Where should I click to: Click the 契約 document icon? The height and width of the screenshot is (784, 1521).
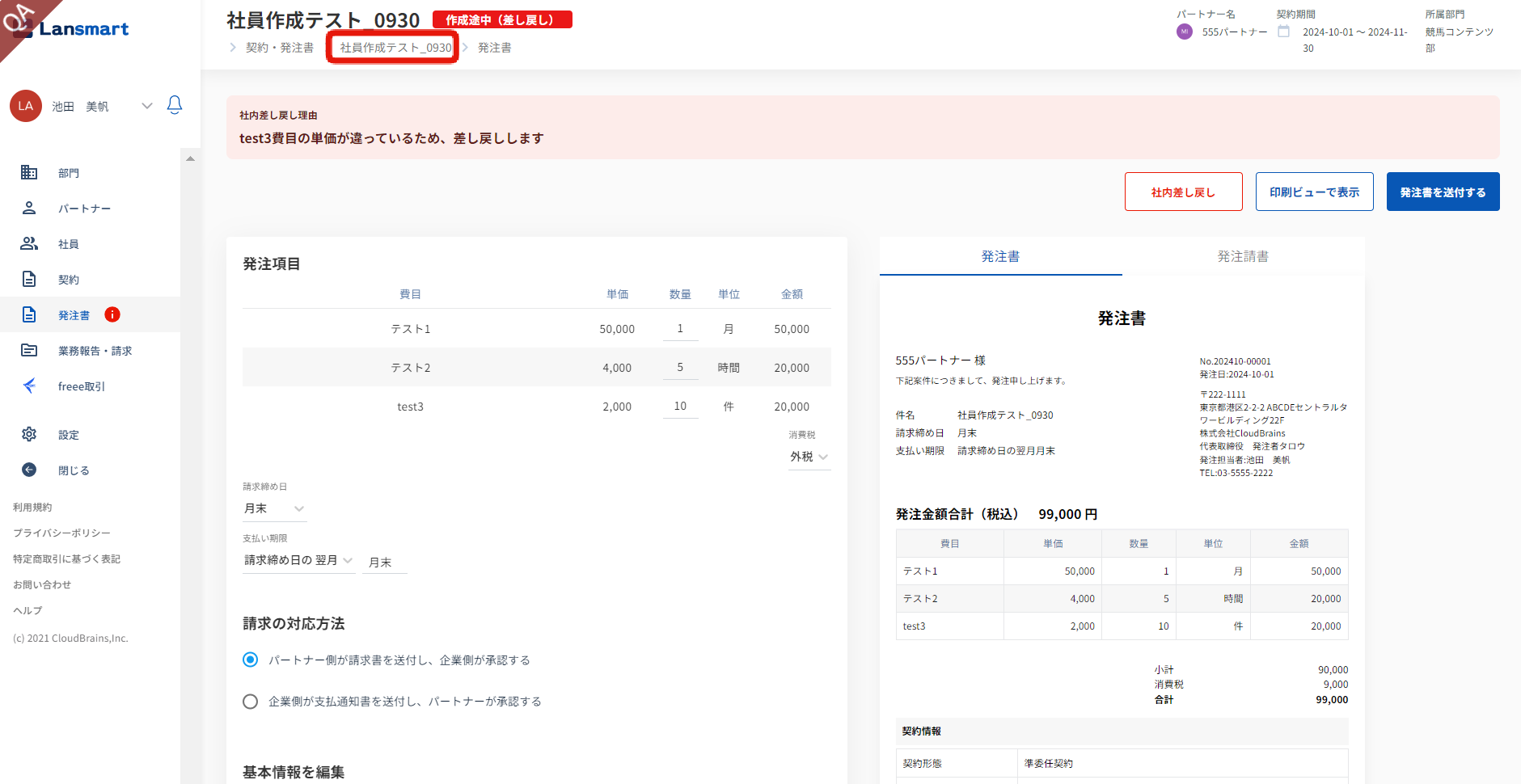(29, 279)
